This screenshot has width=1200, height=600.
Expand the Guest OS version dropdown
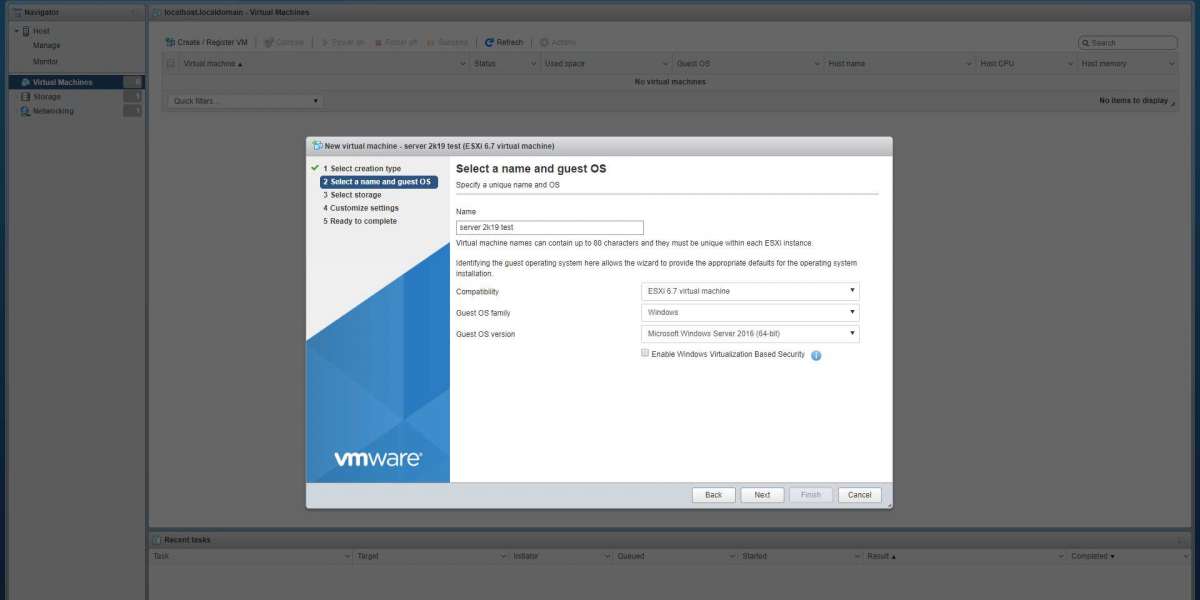[750, 333]
